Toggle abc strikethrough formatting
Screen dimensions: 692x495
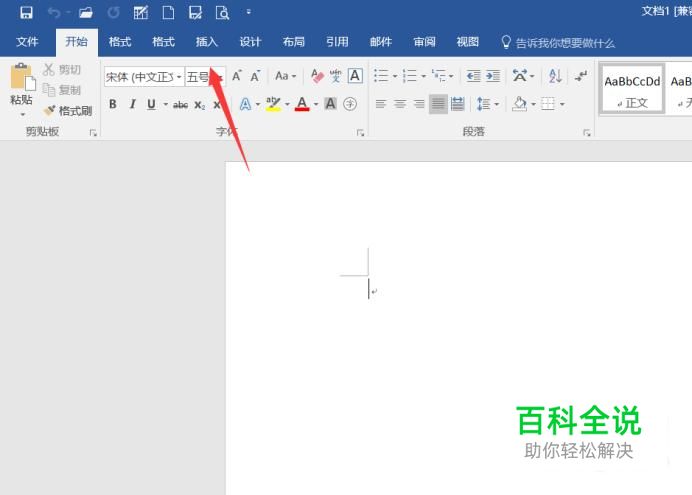(x=181, y=105)
